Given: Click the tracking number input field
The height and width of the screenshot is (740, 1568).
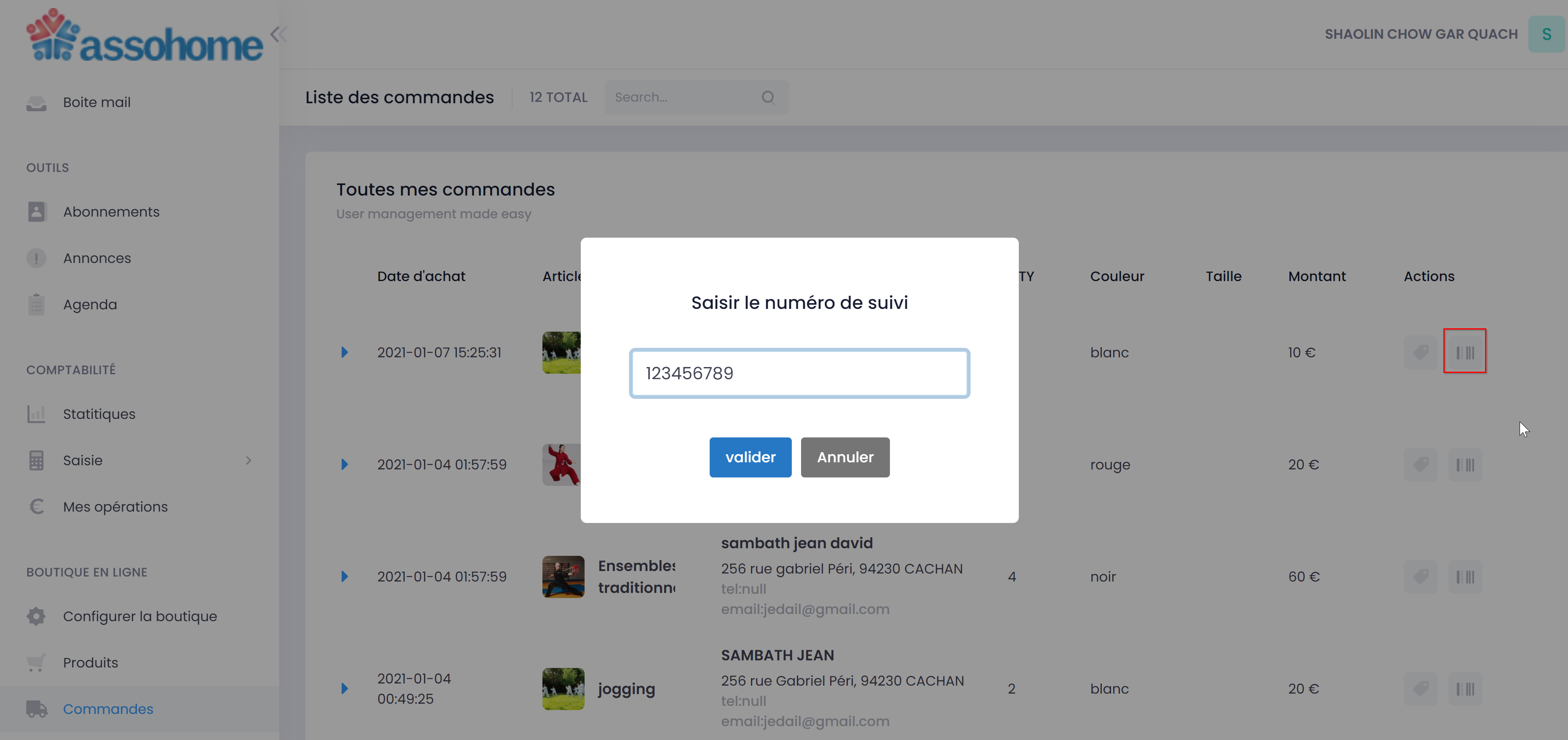Looking at the screenshot, I should click(x=799, y=373).
